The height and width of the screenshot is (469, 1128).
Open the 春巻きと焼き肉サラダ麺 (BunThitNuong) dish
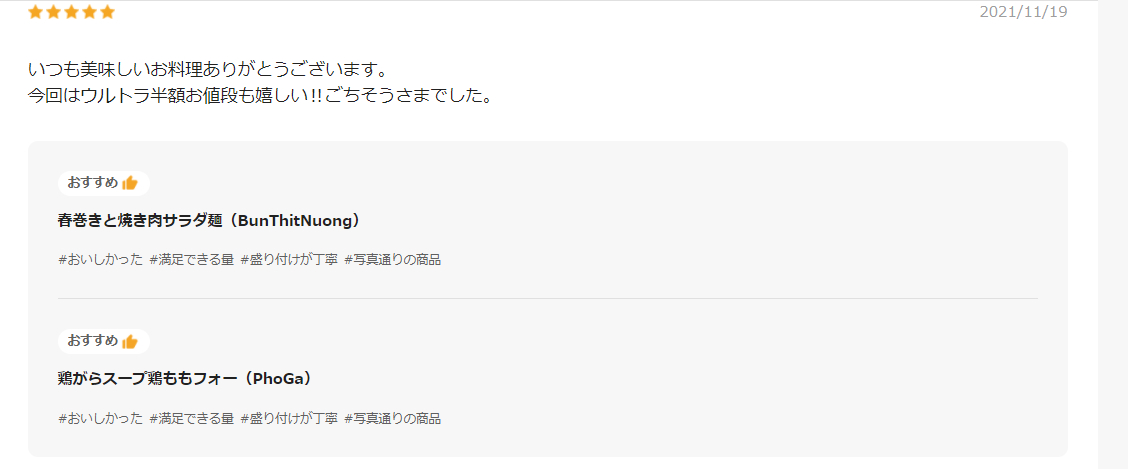pyautogui.click(x=209, y=221)
